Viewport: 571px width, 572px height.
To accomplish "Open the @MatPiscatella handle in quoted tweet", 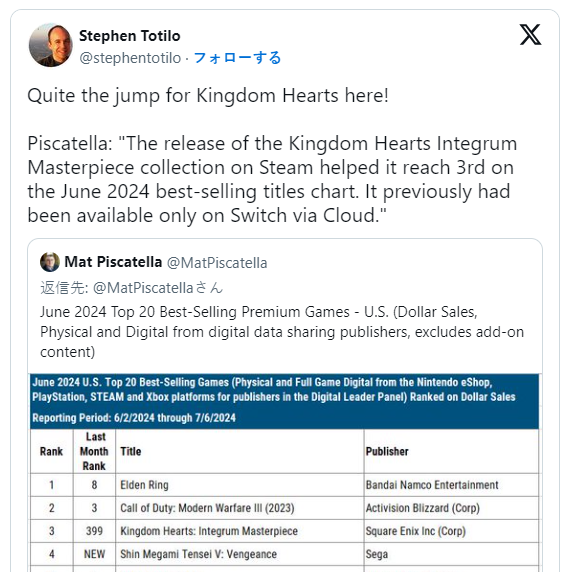I will (217, 263).
